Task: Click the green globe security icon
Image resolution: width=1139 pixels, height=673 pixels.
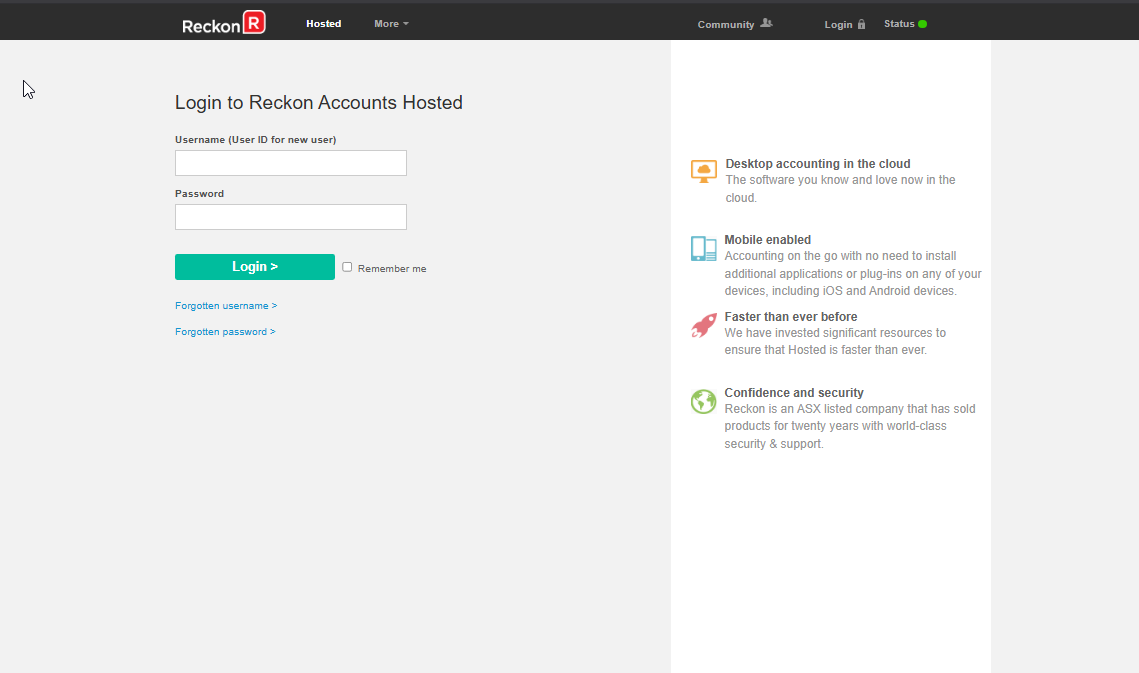Action: coord(703,401)
